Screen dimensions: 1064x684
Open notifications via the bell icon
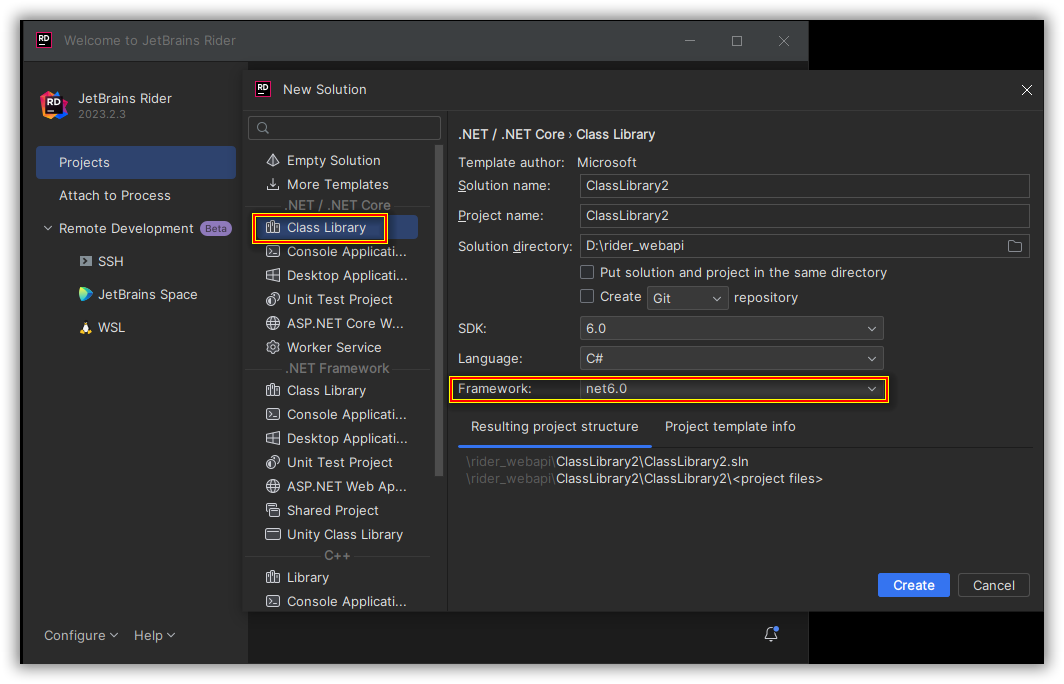[x=771, y=634]
